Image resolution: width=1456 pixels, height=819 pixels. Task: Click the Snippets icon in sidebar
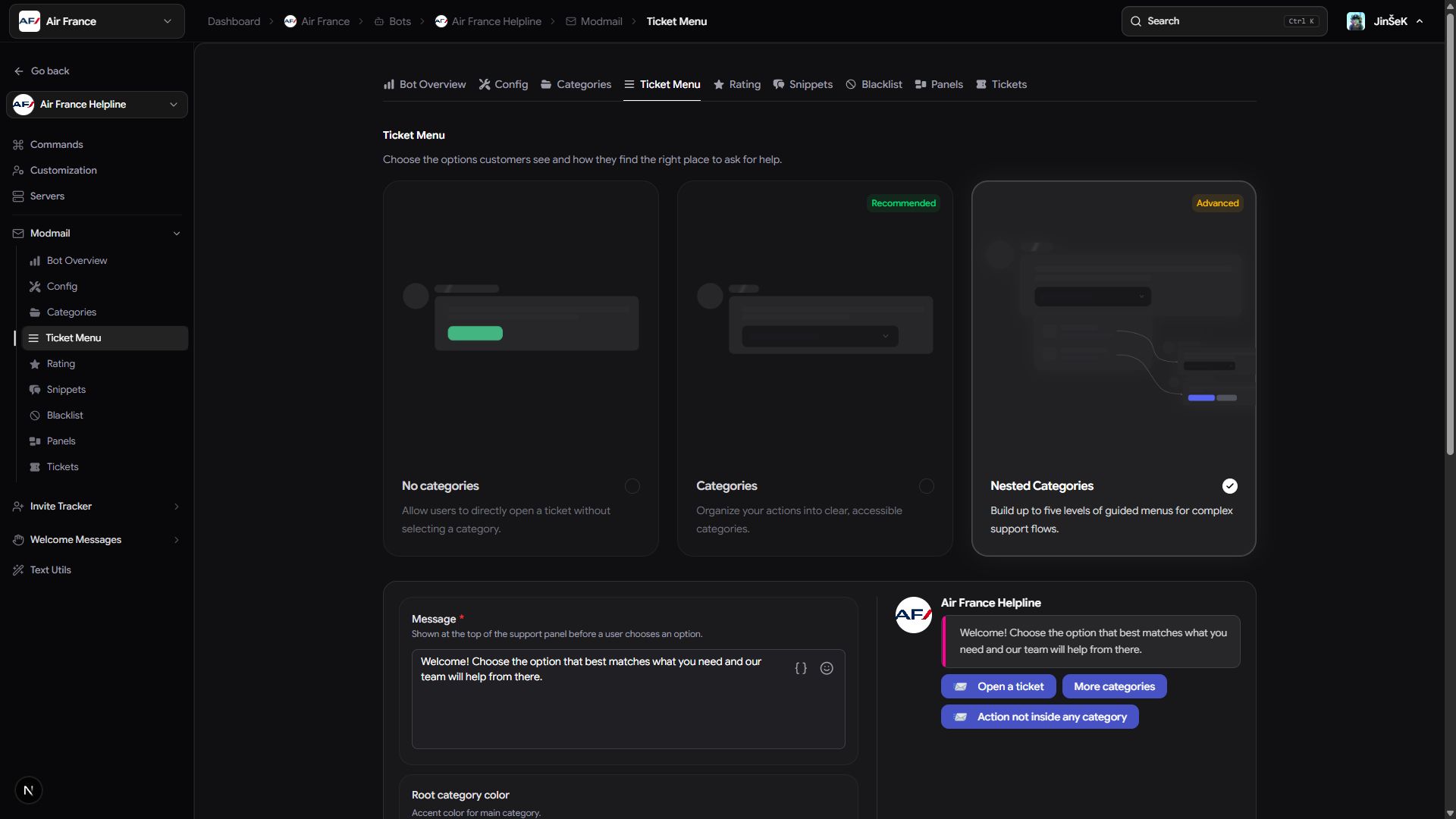pos(35,390)
